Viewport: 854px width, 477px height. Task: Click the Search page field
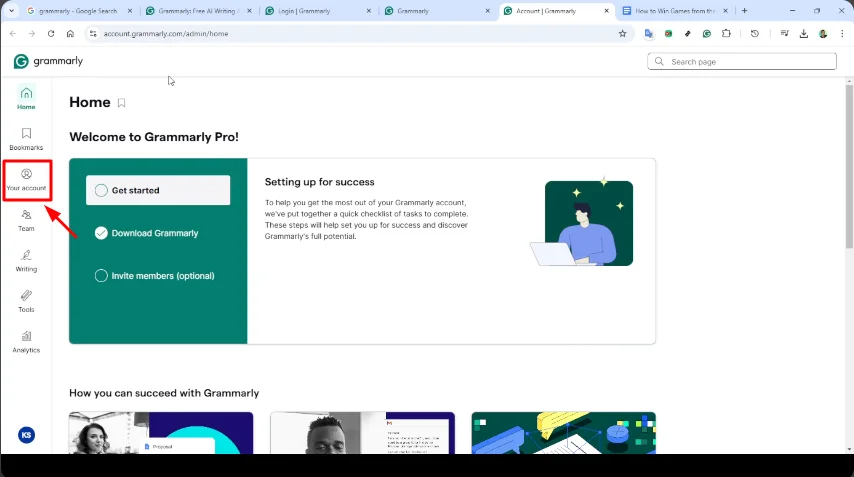tap(742, 62)
